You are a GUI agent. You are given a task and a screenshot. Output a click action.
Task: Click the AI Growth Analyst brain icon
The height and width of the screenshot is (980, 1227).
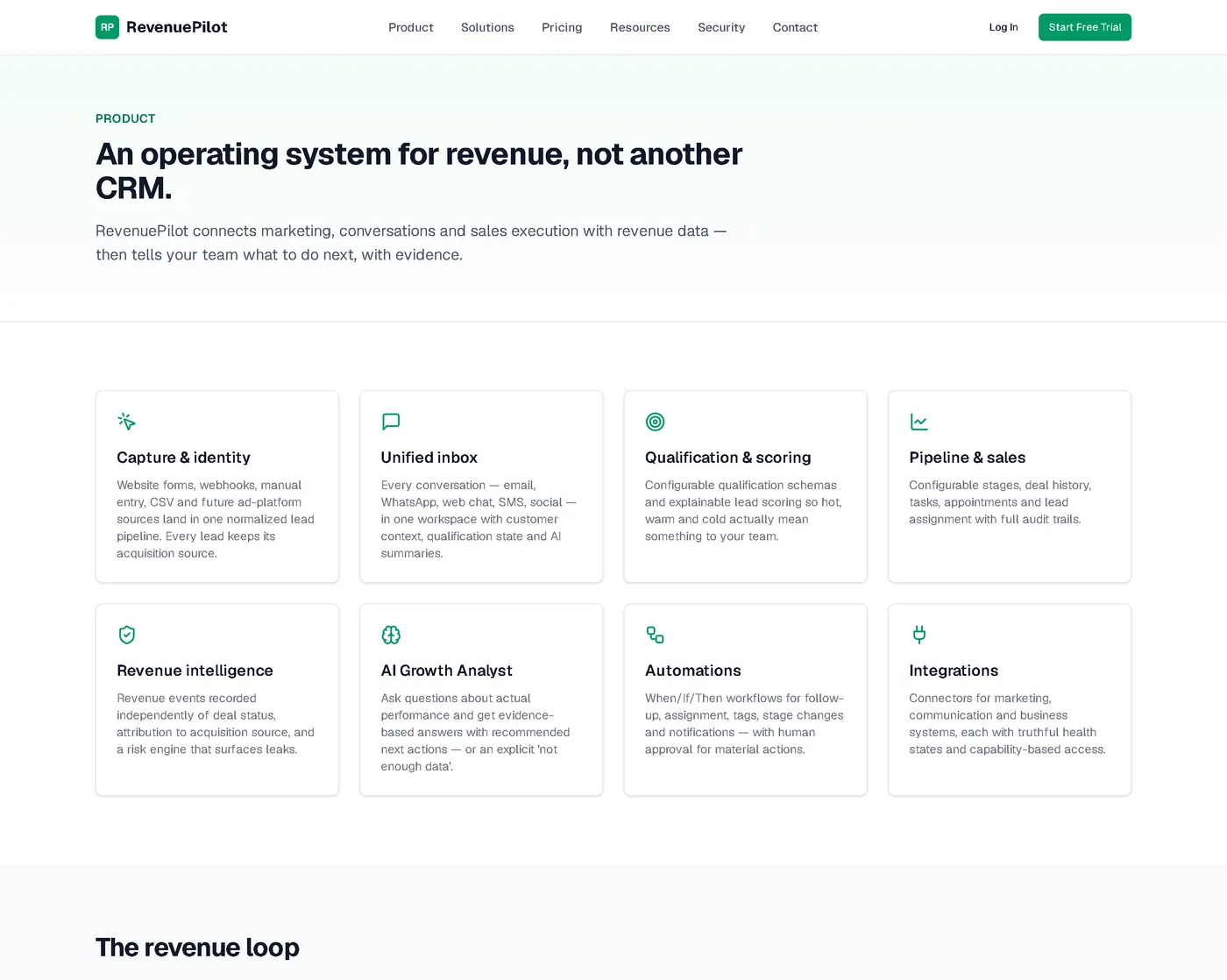point(391,635)
